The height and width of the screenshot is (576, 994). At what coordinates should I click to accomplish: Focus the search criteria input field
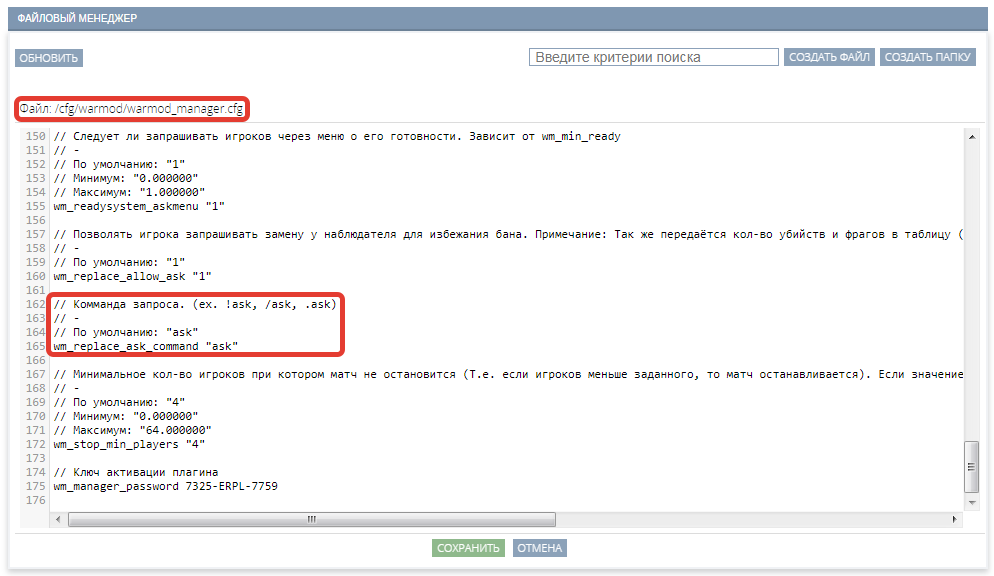point(654,57)
